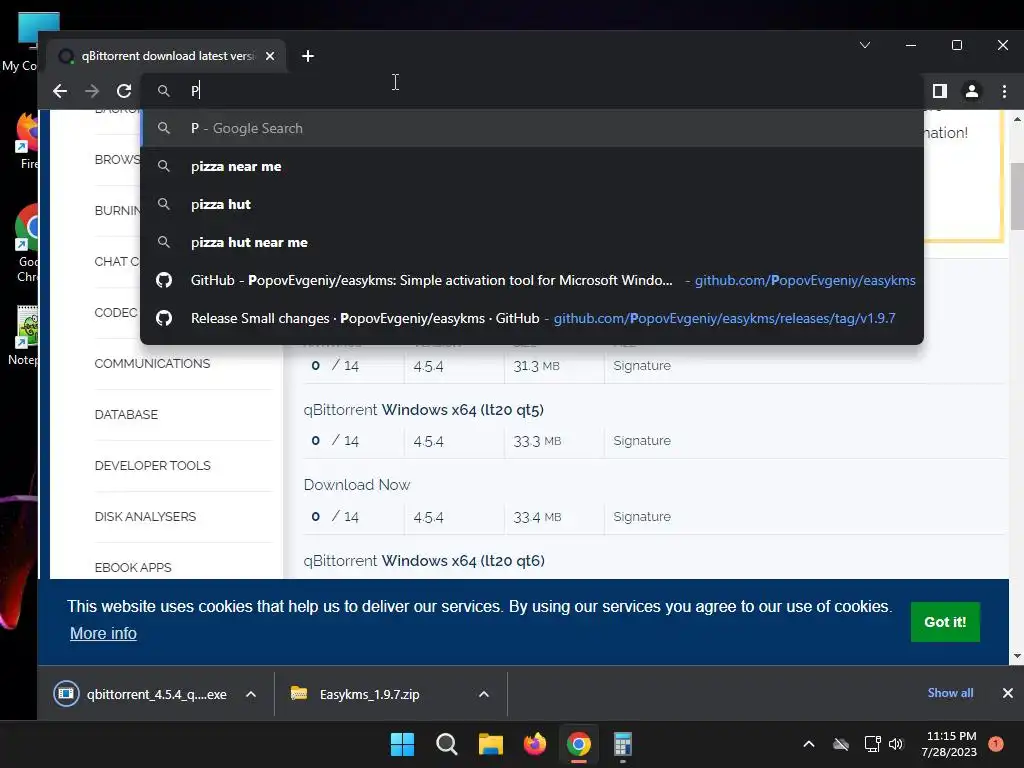1024x768 pixels.
Task: Click the Chrome taskbar icon
Action: tap(579, 744)
